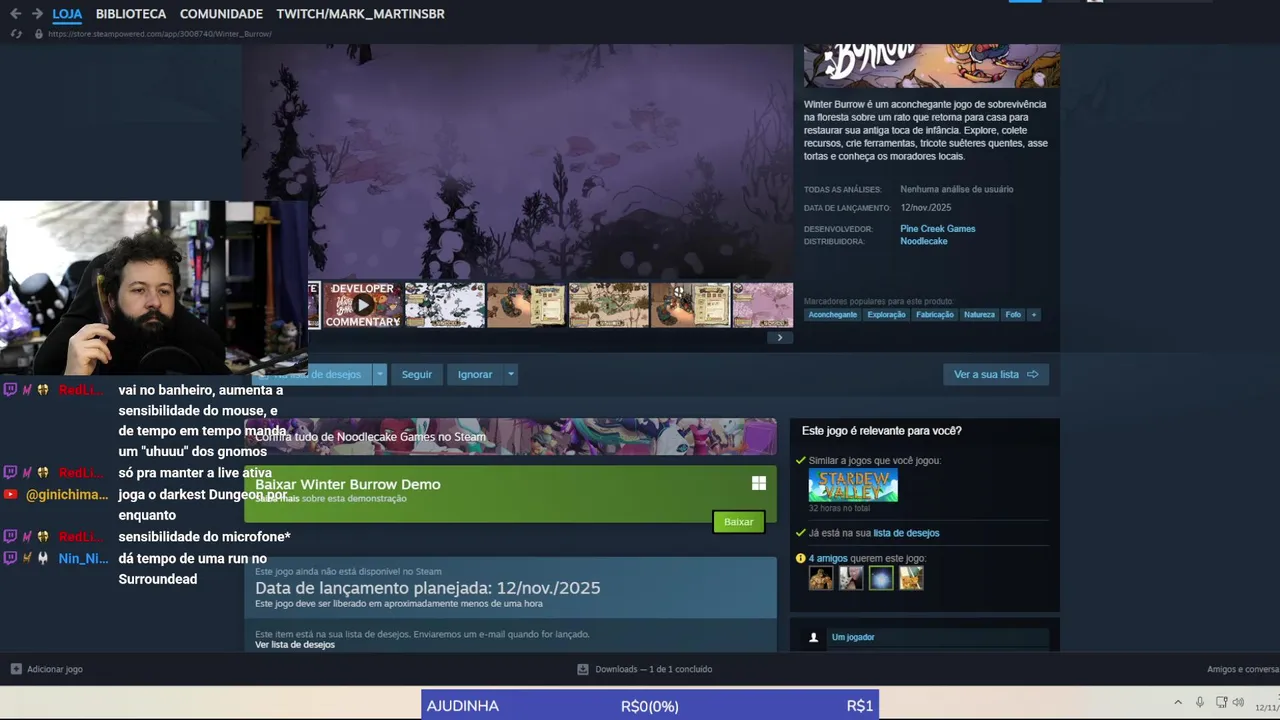The width and height of the screenshot is (1280, 720).
Task: Go back with the back arrow
Action: click(15, 14)
